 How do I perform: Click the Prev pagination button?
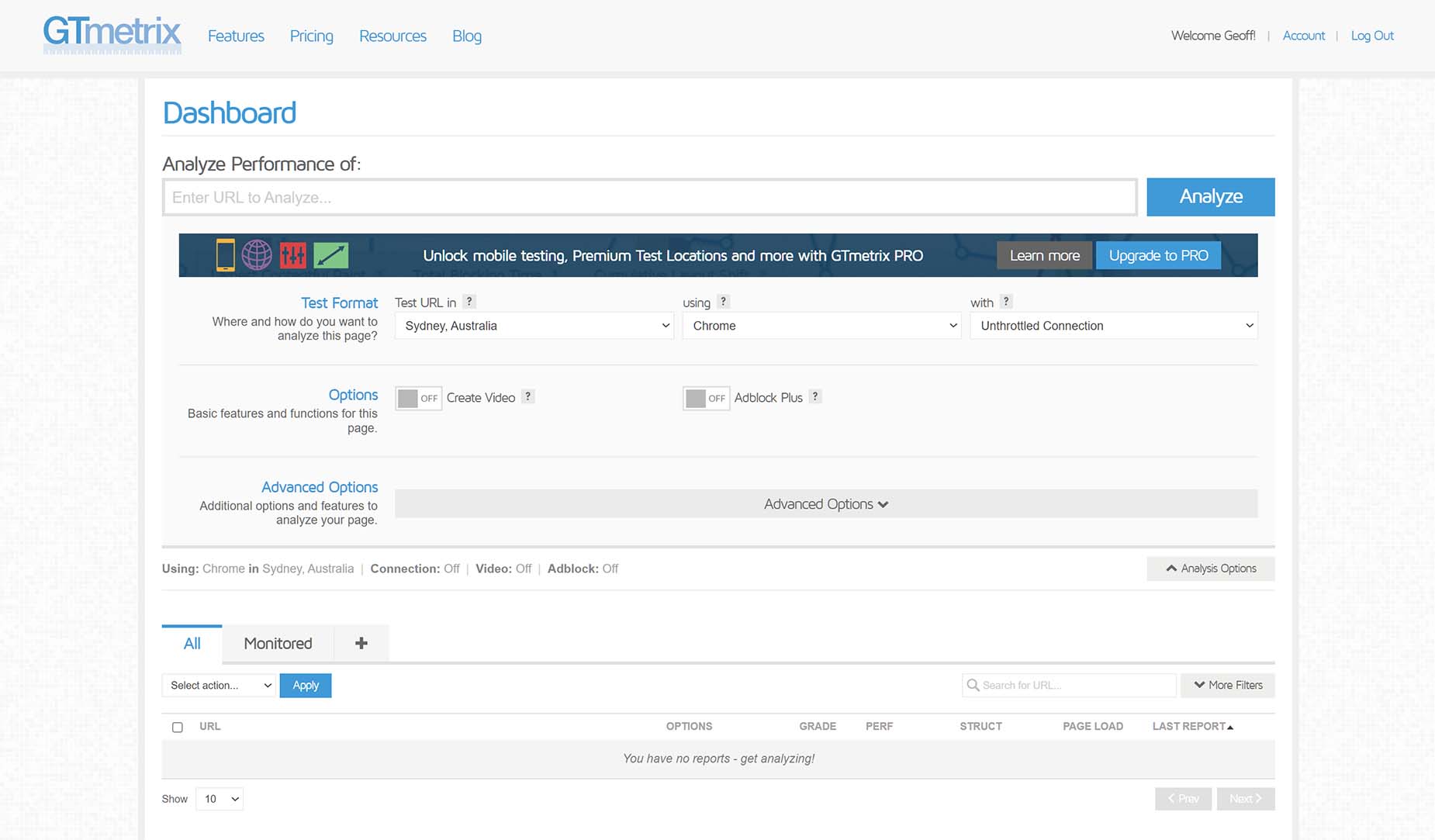1184,799
